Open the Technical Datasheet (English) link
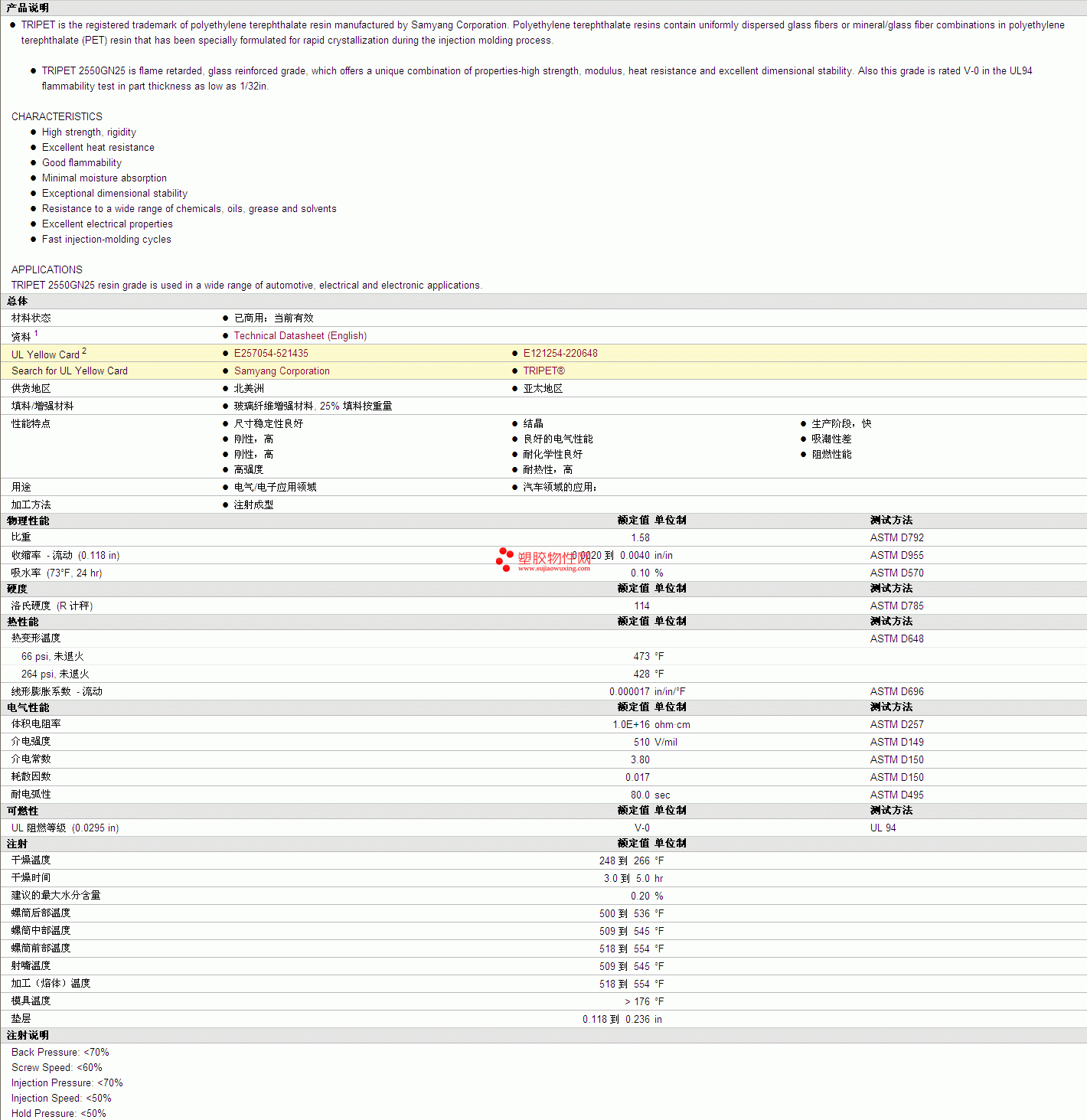The width and height of the screenshot is (1087, 1120). point(300,336)
